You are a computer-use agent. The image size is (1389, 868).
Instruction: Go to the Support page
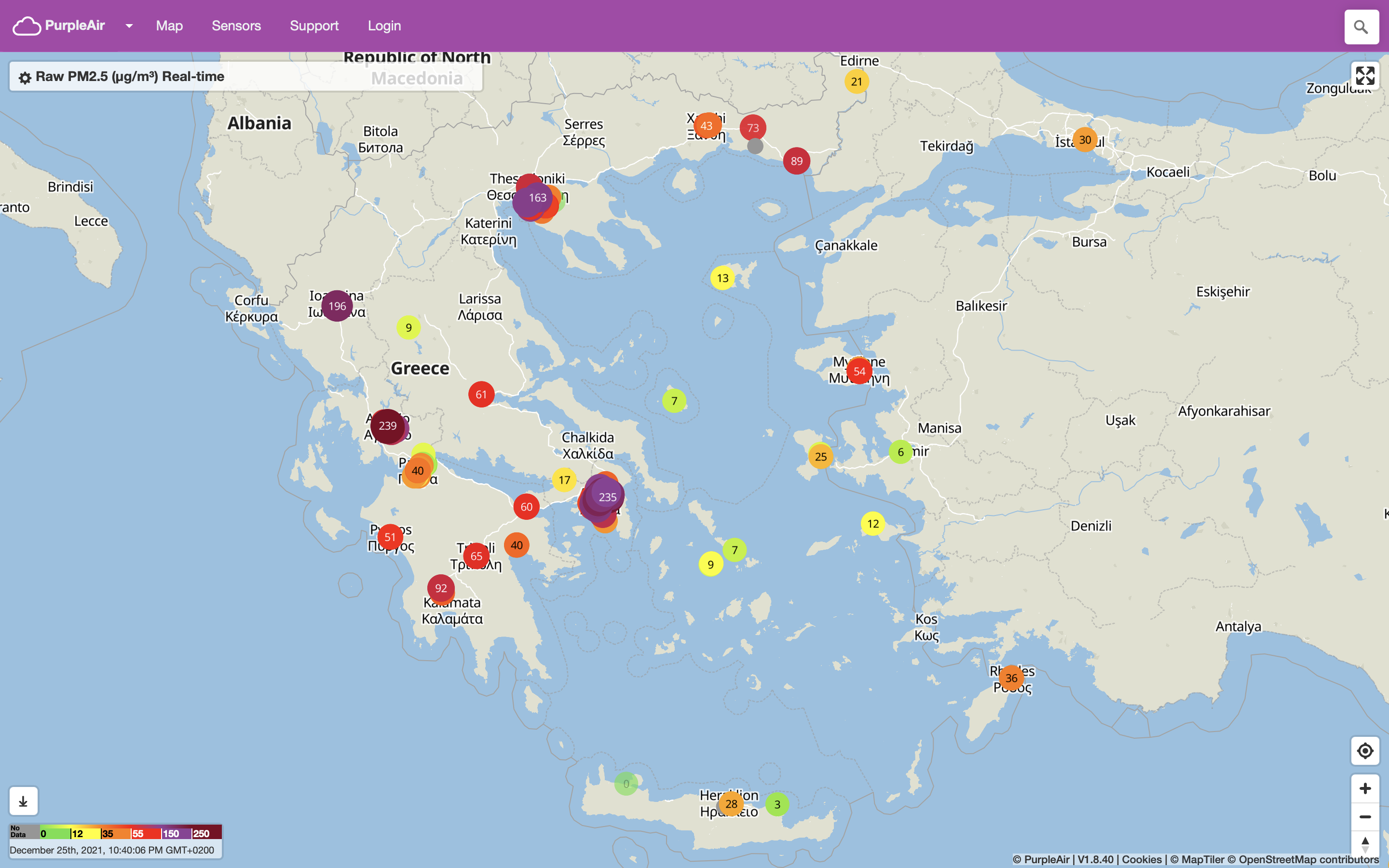[x=314, y=26]
